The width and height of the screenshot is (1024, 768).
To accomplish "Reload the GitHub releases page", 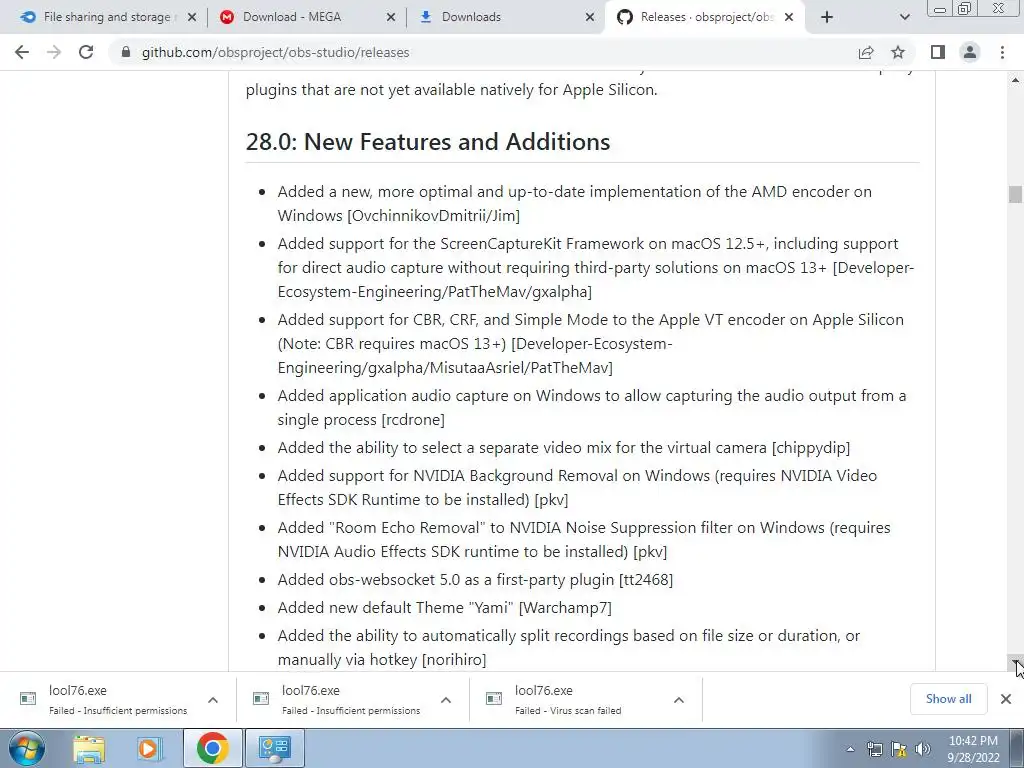I will point(86,52).
